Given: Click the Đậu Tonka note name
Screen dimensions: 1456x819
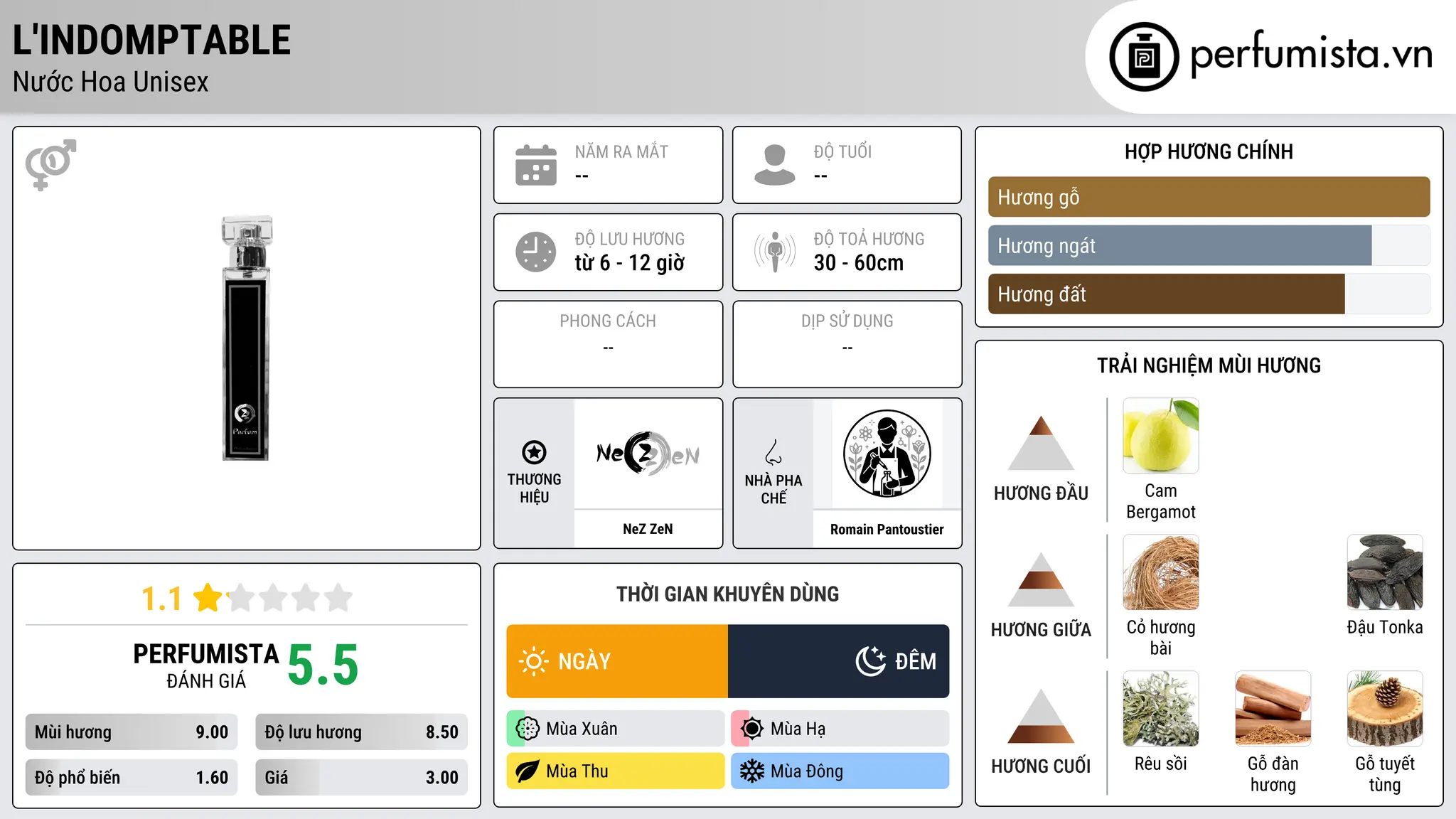Looking at the screenshot, I should 1385,627.
